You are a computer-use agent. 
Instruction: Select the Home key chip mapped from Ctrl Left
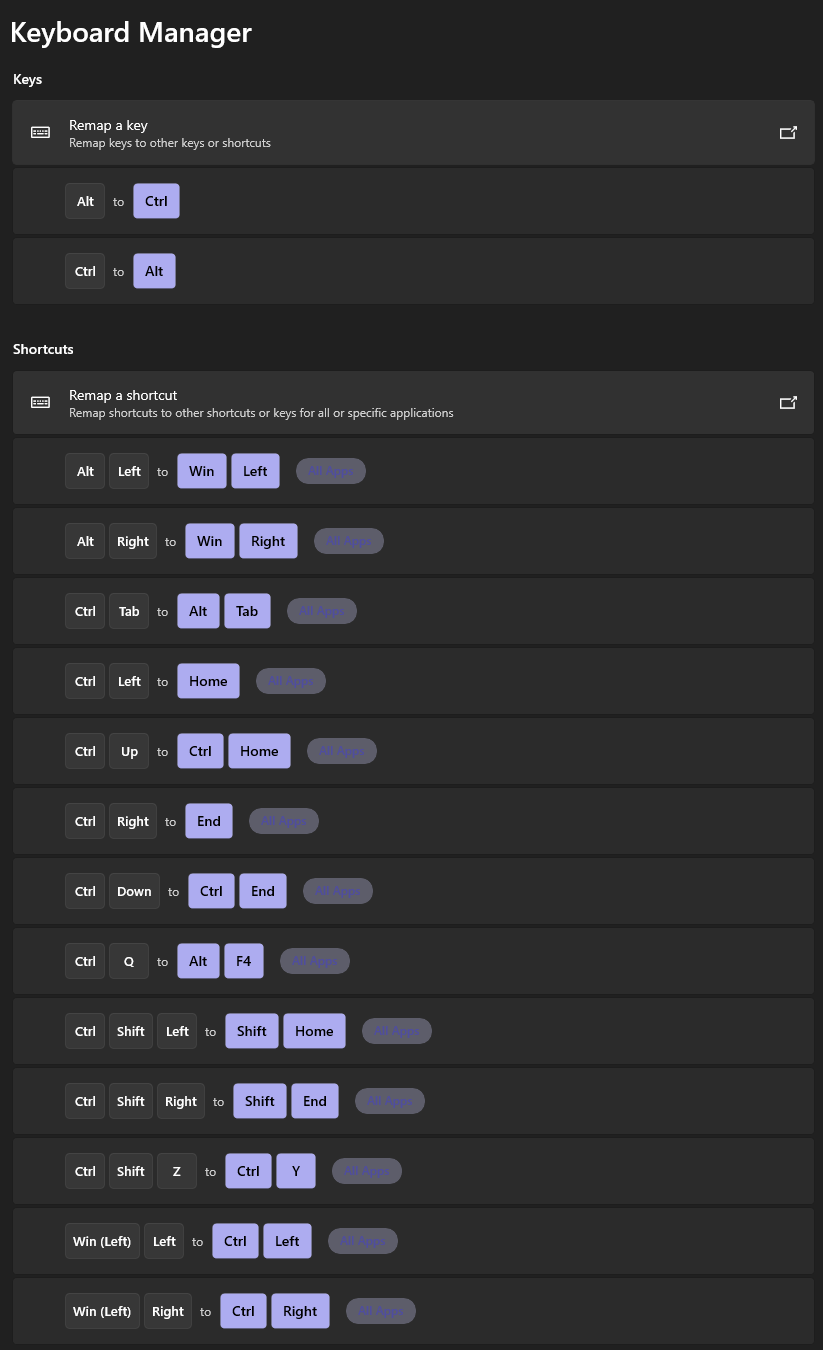pos(208,680)
